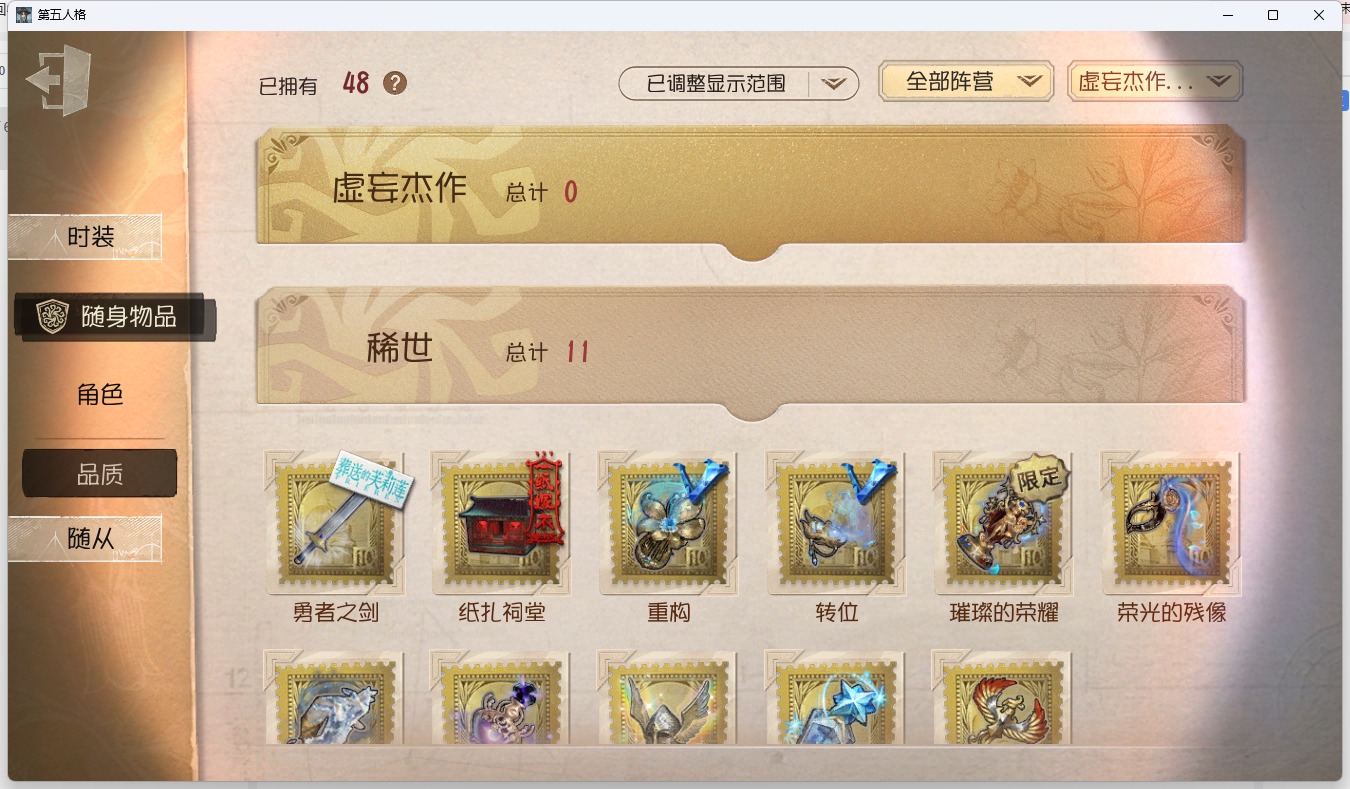Collapse the 稀世 section banner

click(750, 351)
